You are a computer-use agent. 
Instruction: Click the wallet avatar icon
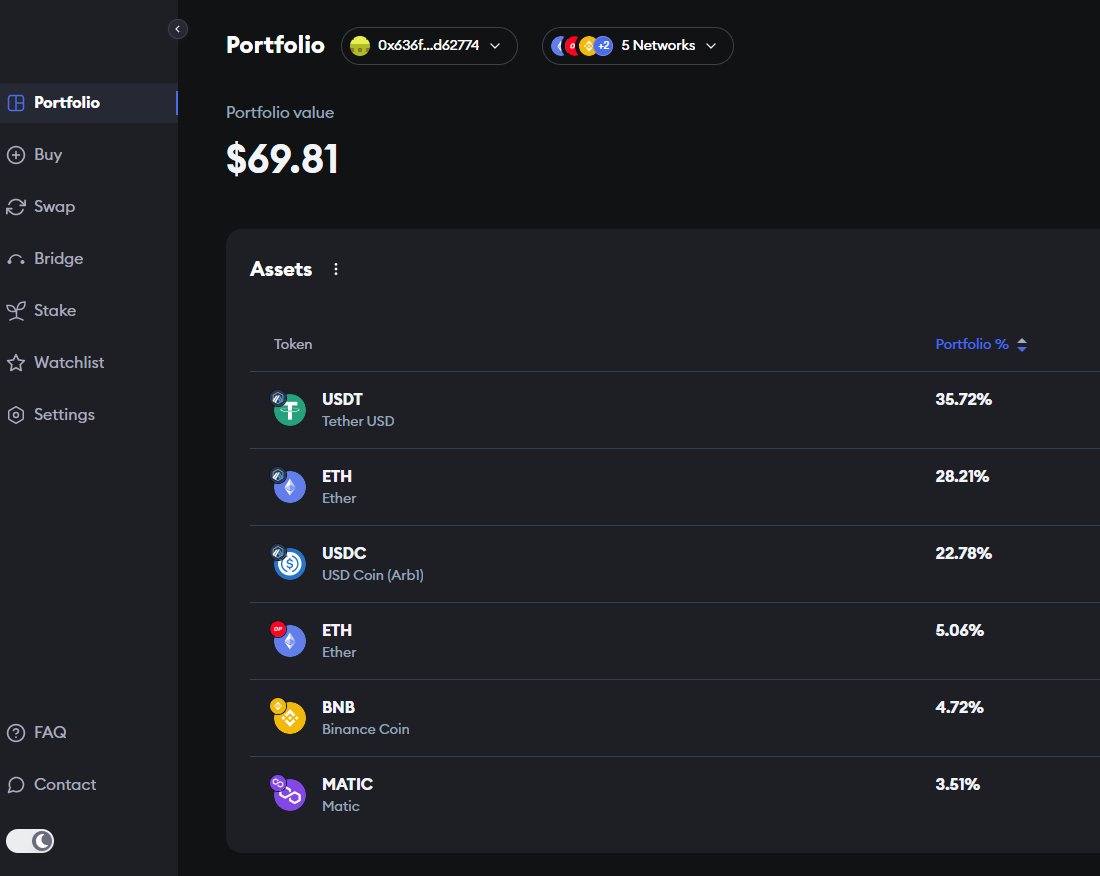point(360,46)
